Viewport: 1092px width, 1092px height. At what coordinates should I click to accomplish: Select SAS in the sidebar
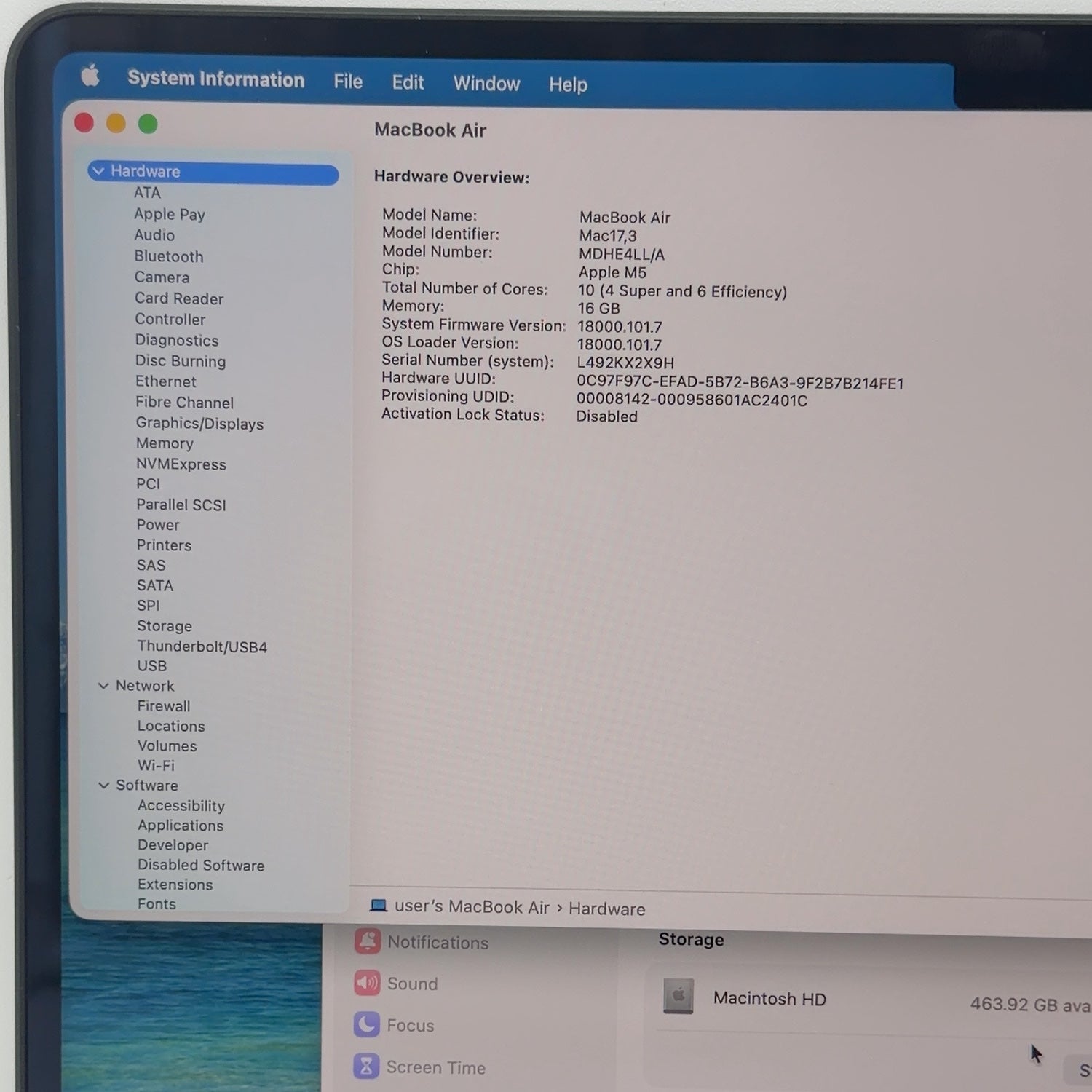[151, 566]
